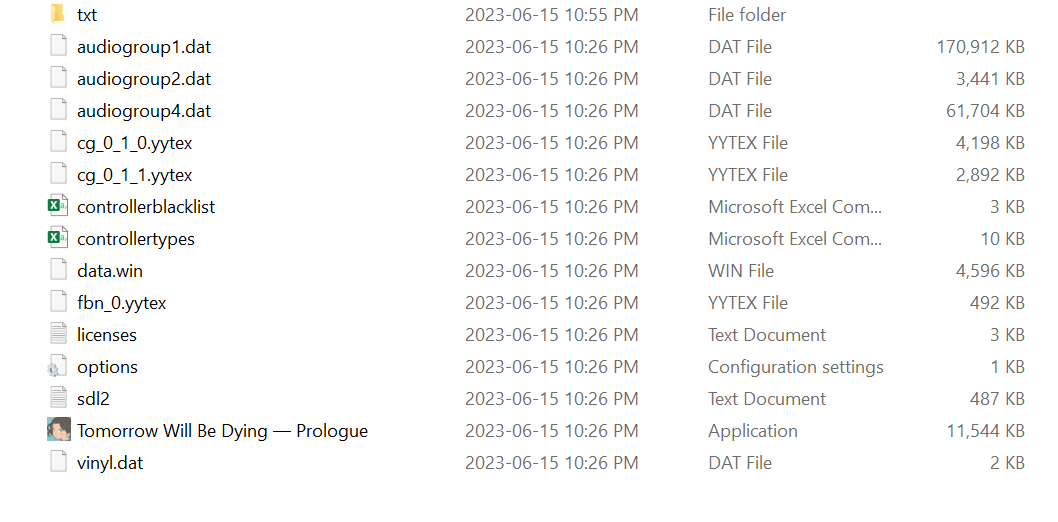
Task: Click the WIN File type cell
Action: tap(741, 270)
